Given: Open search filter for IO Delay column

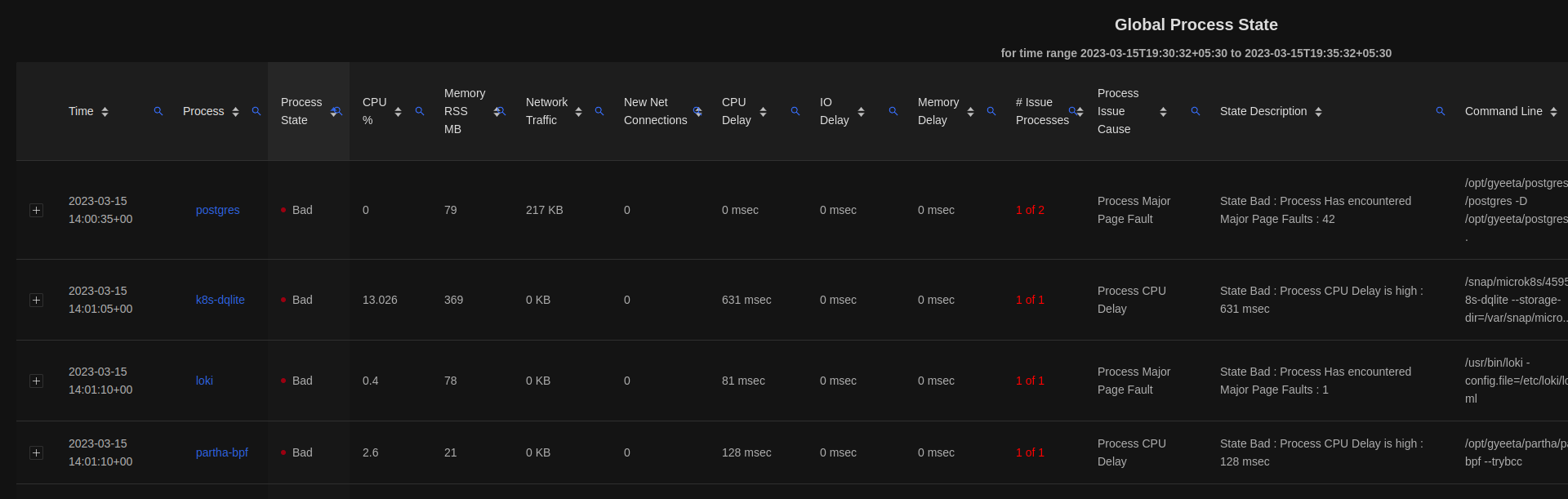Looking at the screenshot, I should pos(893,111).
